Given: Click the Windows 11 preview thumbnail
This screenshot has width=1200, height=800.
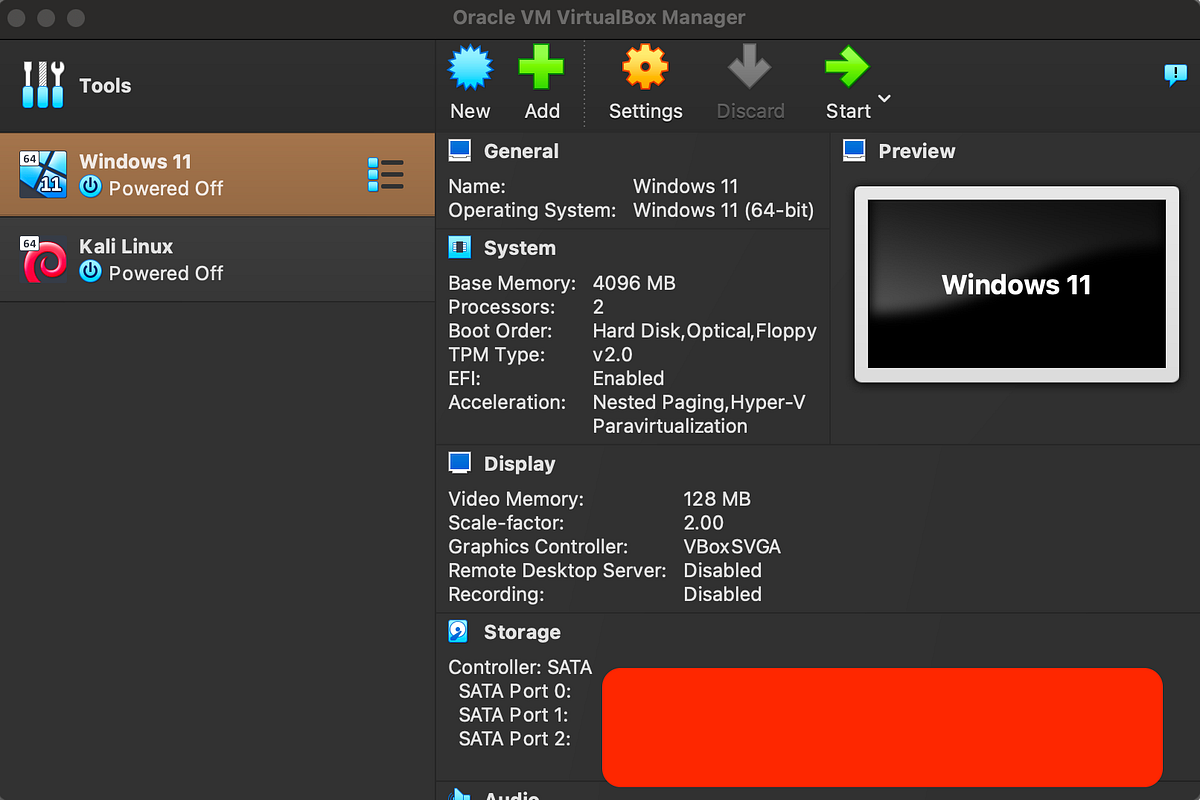Looking at the screenshot, I should click(1015, 284).
